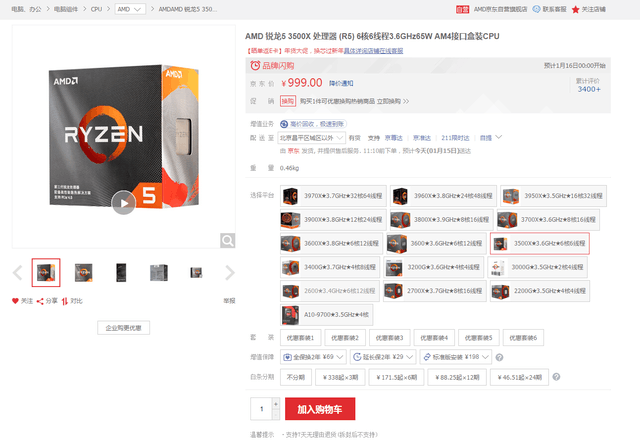The image size is (640, 442).
Task: Click the magnifier zoom icon on product image
Action: click(x=227, y=240)
